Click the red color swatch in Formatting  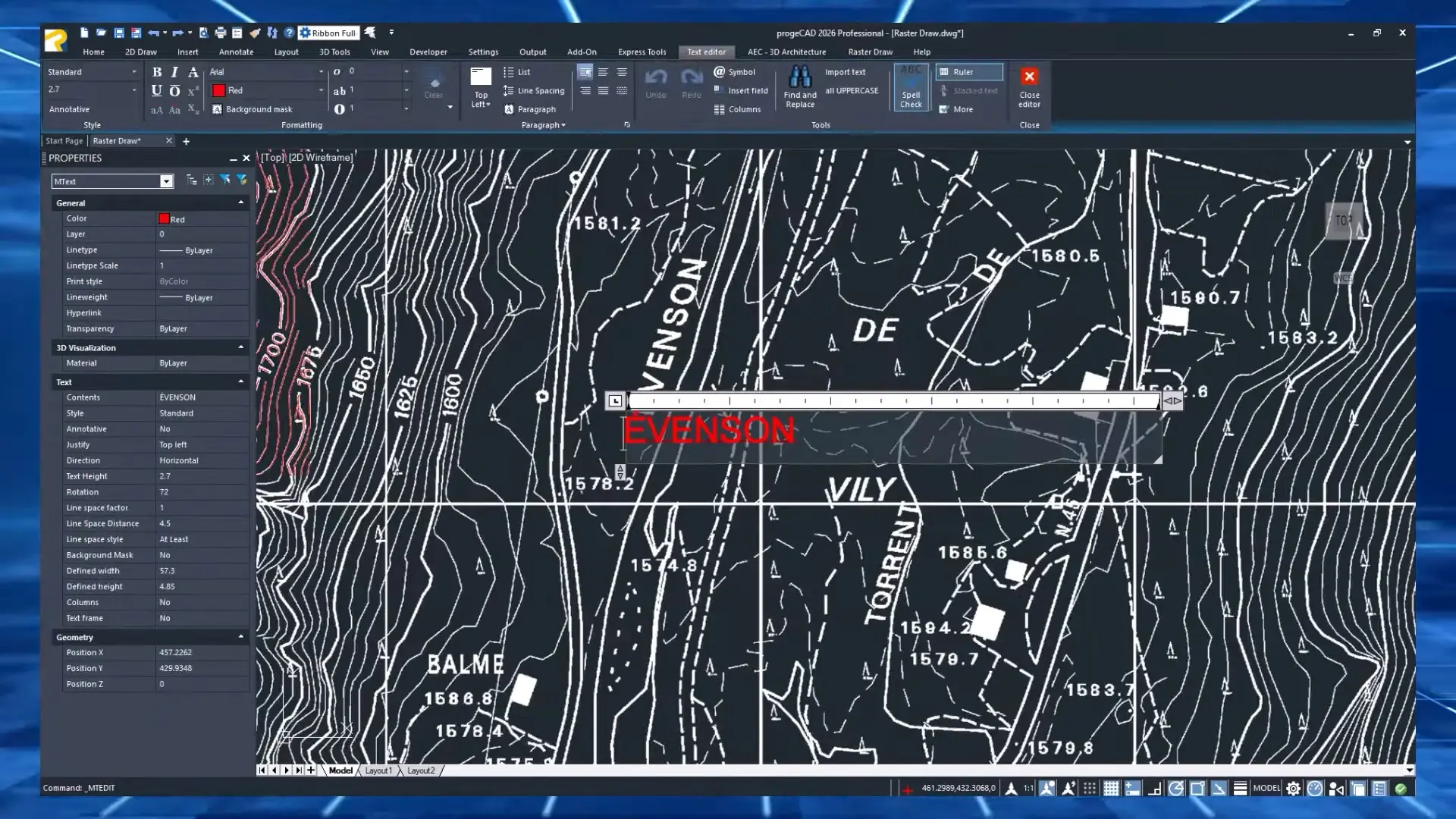pyautogui.click(x=218, y=90)
